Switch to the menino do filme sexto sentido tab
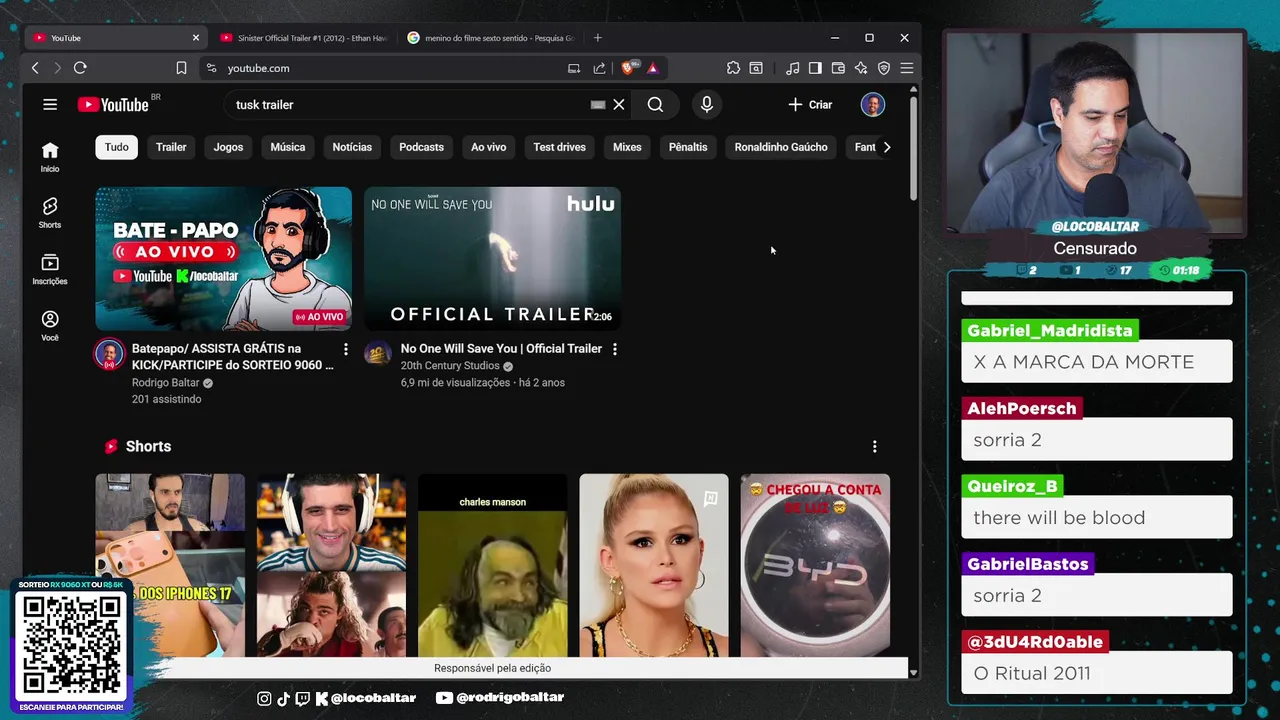1280x720 pixels. (x=490, y=38)
